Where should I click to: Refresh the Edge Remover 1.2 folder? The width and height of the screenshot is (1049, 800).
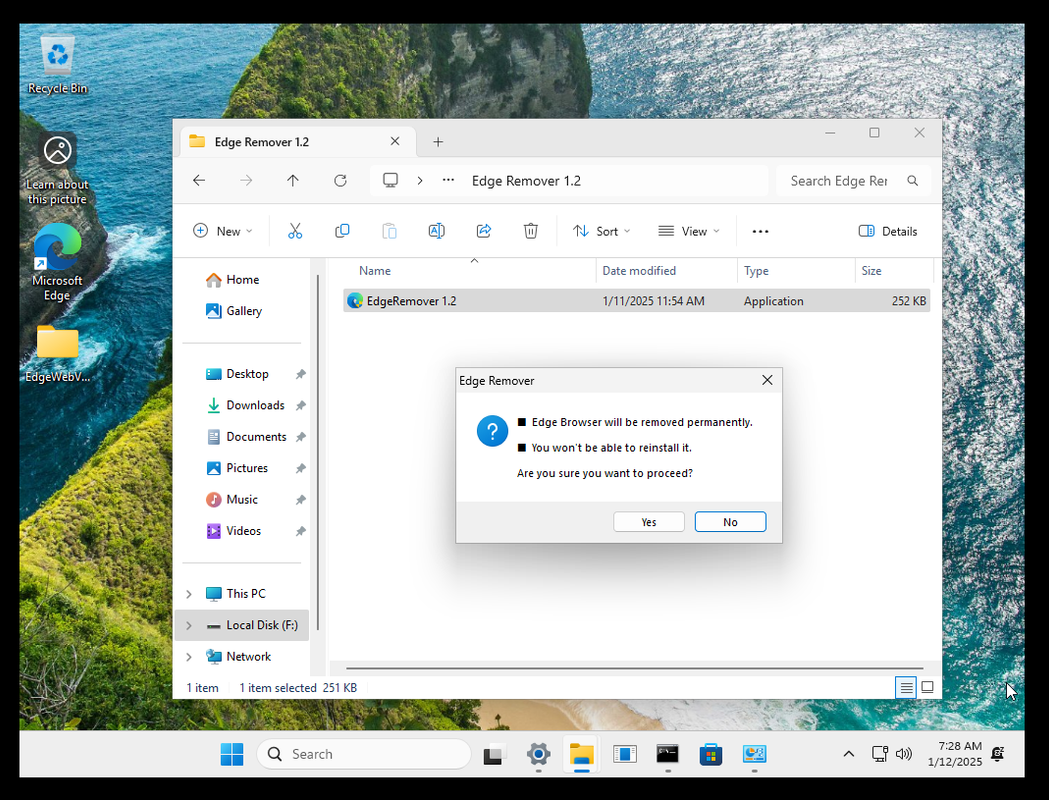[x=340, y=181]
